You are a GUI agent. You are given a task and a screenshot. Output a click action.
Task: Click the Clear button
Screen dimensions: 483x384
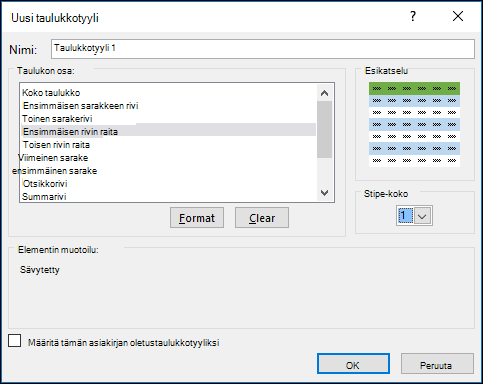262,218
